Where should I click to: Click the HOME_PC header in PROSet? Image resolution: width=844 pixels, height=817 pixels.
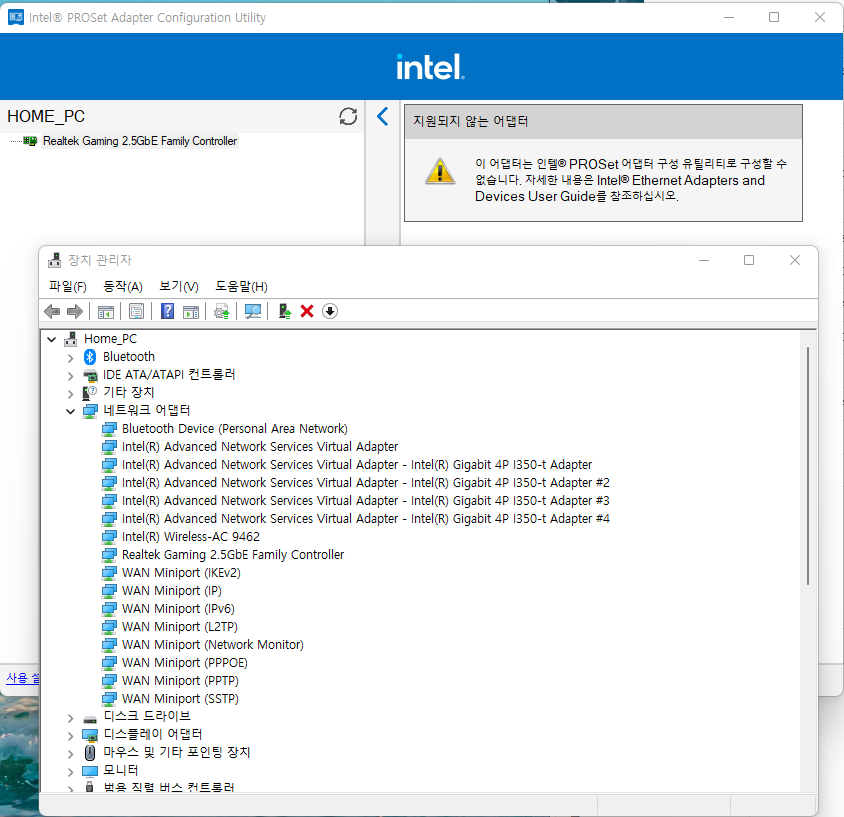[x=46, y=116]
